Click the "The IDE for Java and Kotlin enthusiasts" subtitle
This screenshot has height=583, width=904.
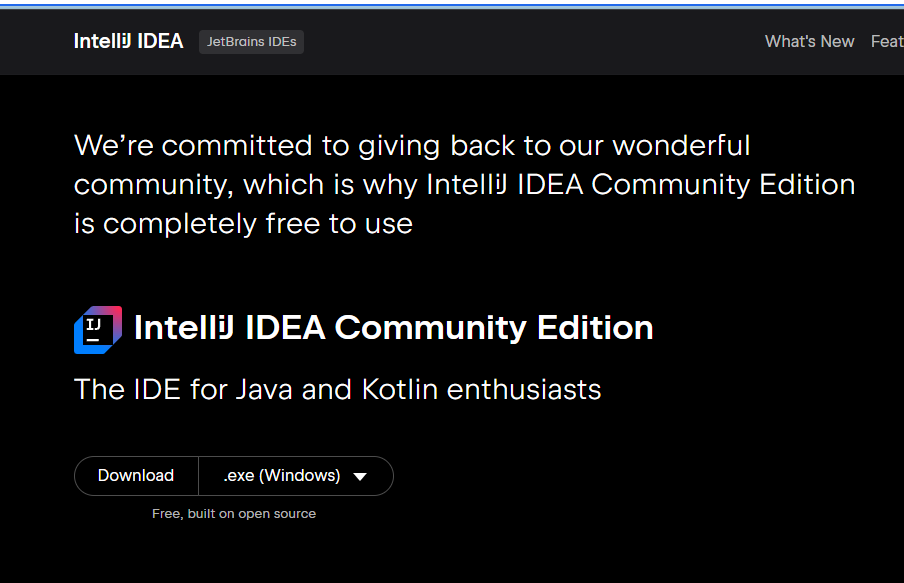pos(337,389)
